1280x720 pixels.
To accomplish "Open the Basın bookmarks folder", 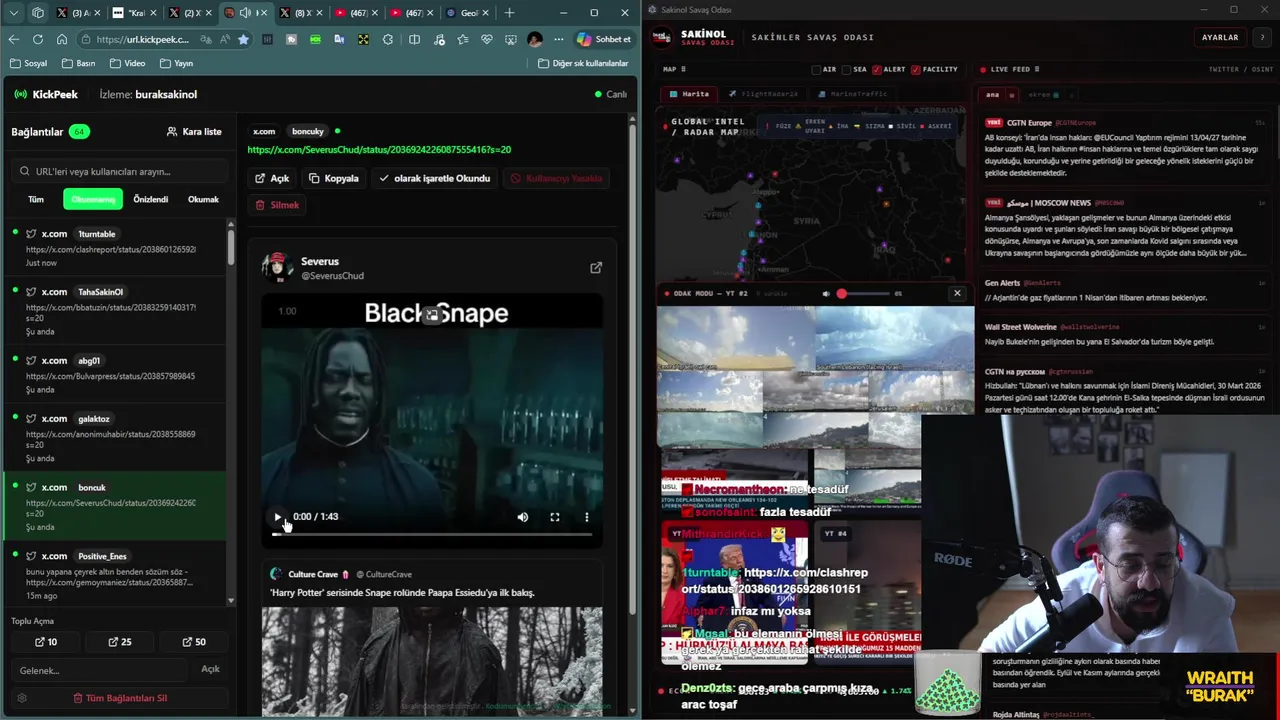I will (x=78, y=63).
